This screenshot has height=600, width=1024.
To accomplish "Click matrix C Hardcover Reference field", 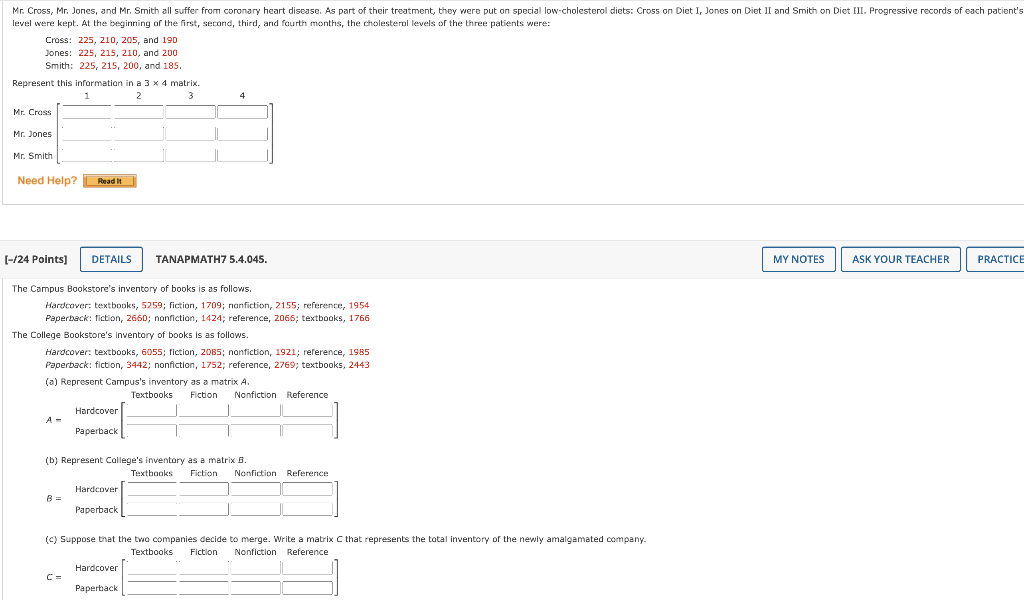I will (308, 568).
